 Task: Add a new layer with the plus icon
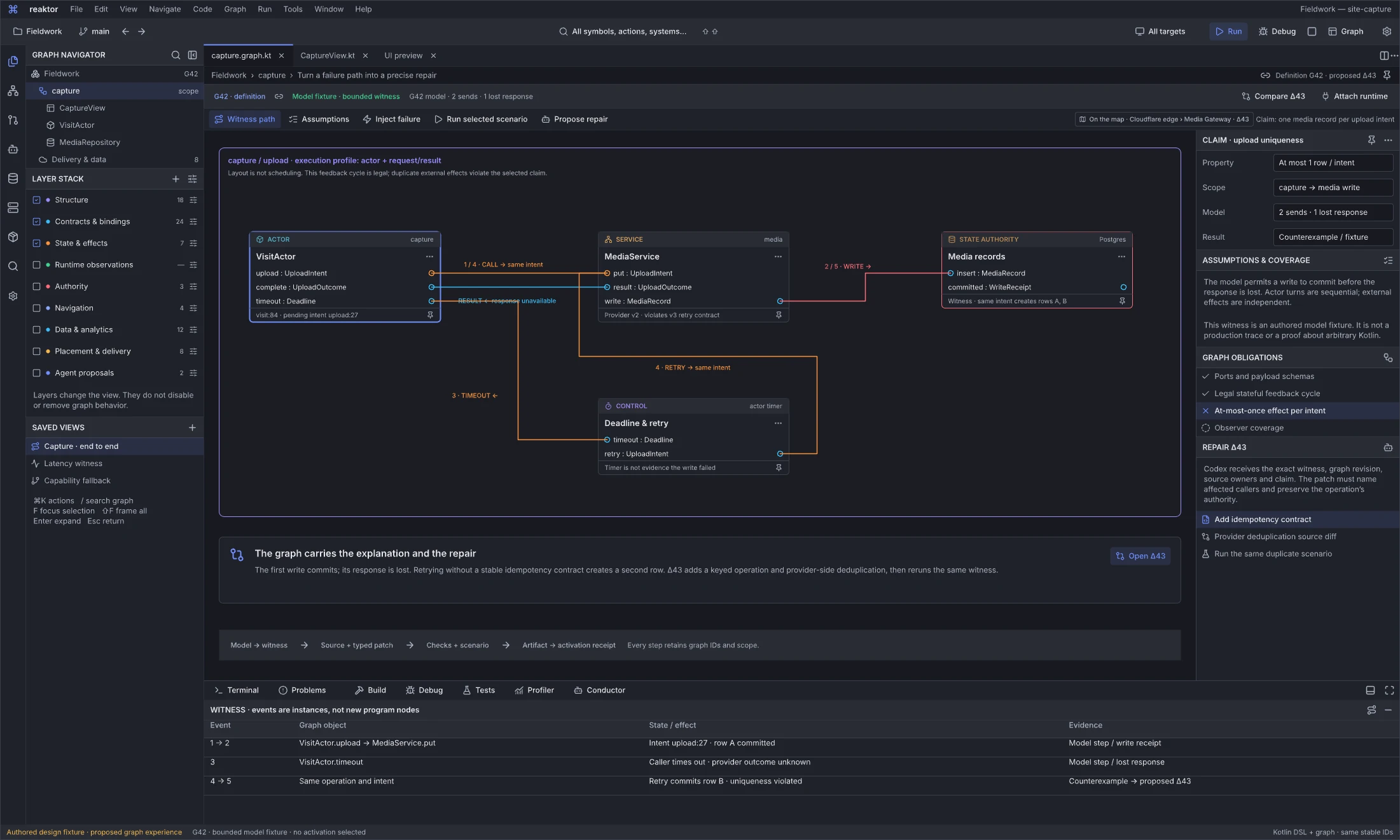click(176, 179)
